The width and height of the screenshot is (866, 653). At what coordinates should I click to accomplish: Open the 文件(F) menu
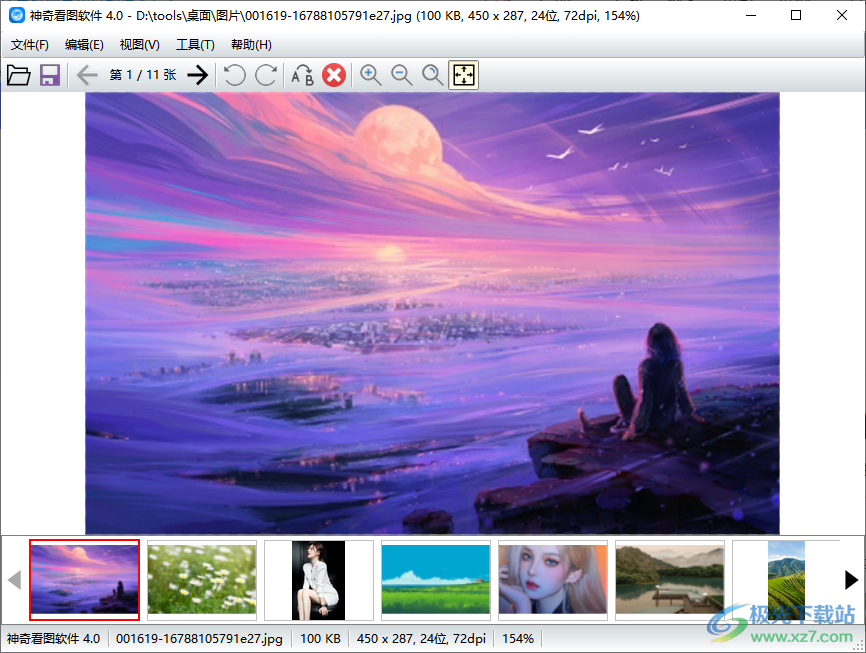(30, 45)
